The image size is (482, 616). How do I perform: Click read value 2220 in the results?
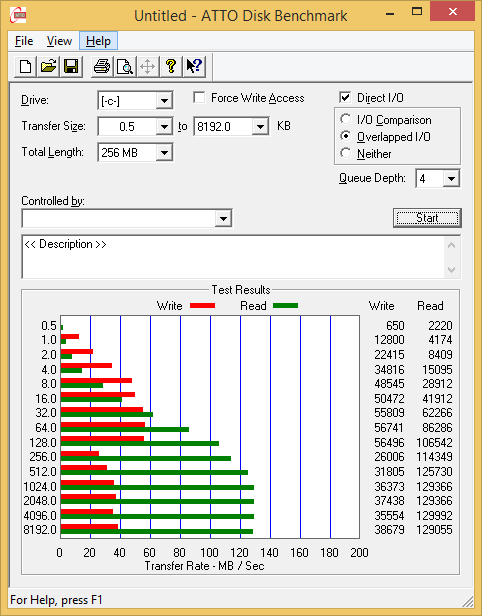(x=440, y=326)
